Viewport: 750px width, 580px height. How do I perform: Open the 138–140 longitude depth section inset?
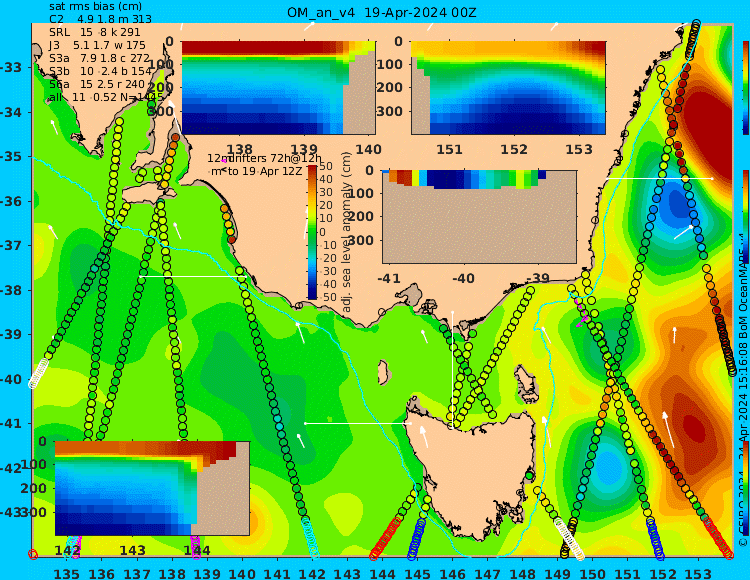tap(278, 88)
